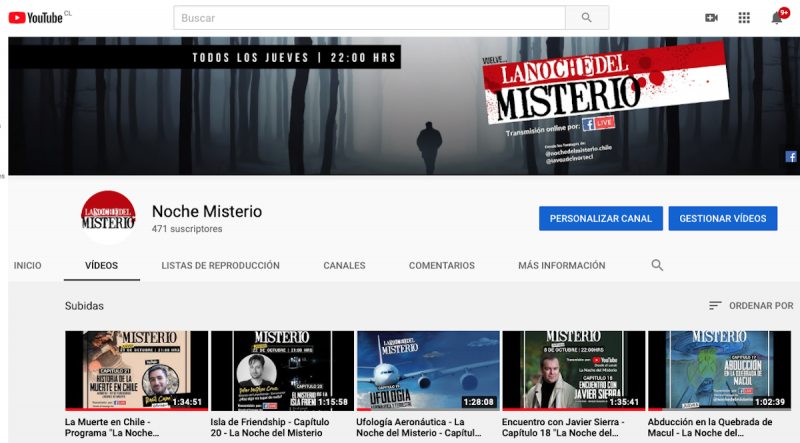Click the title La Muerte en Chile - Programa
Screen dimensions: 800x443
pos(112,428)
